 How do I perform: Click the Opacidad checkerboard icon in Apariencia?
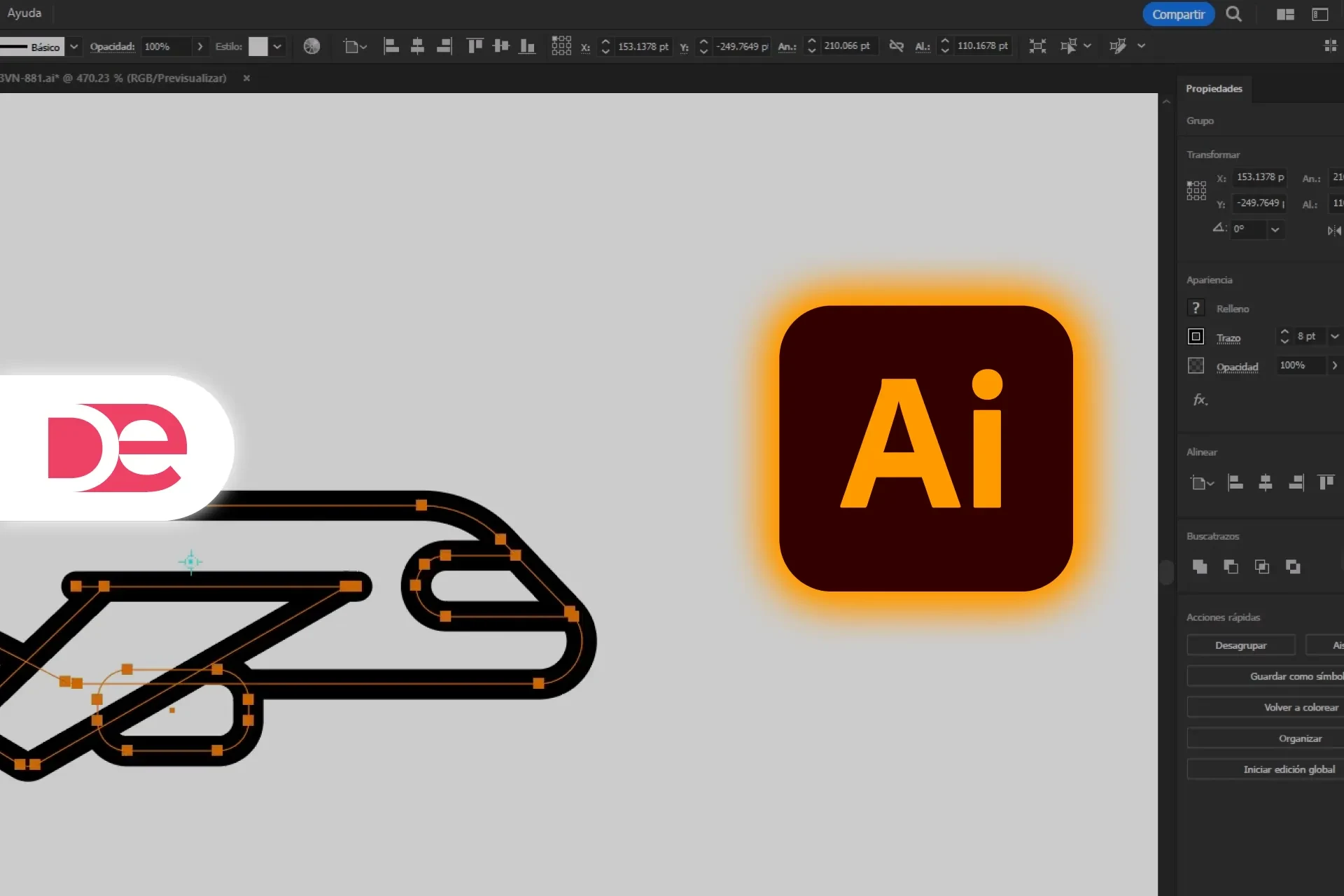(1196, 365)
